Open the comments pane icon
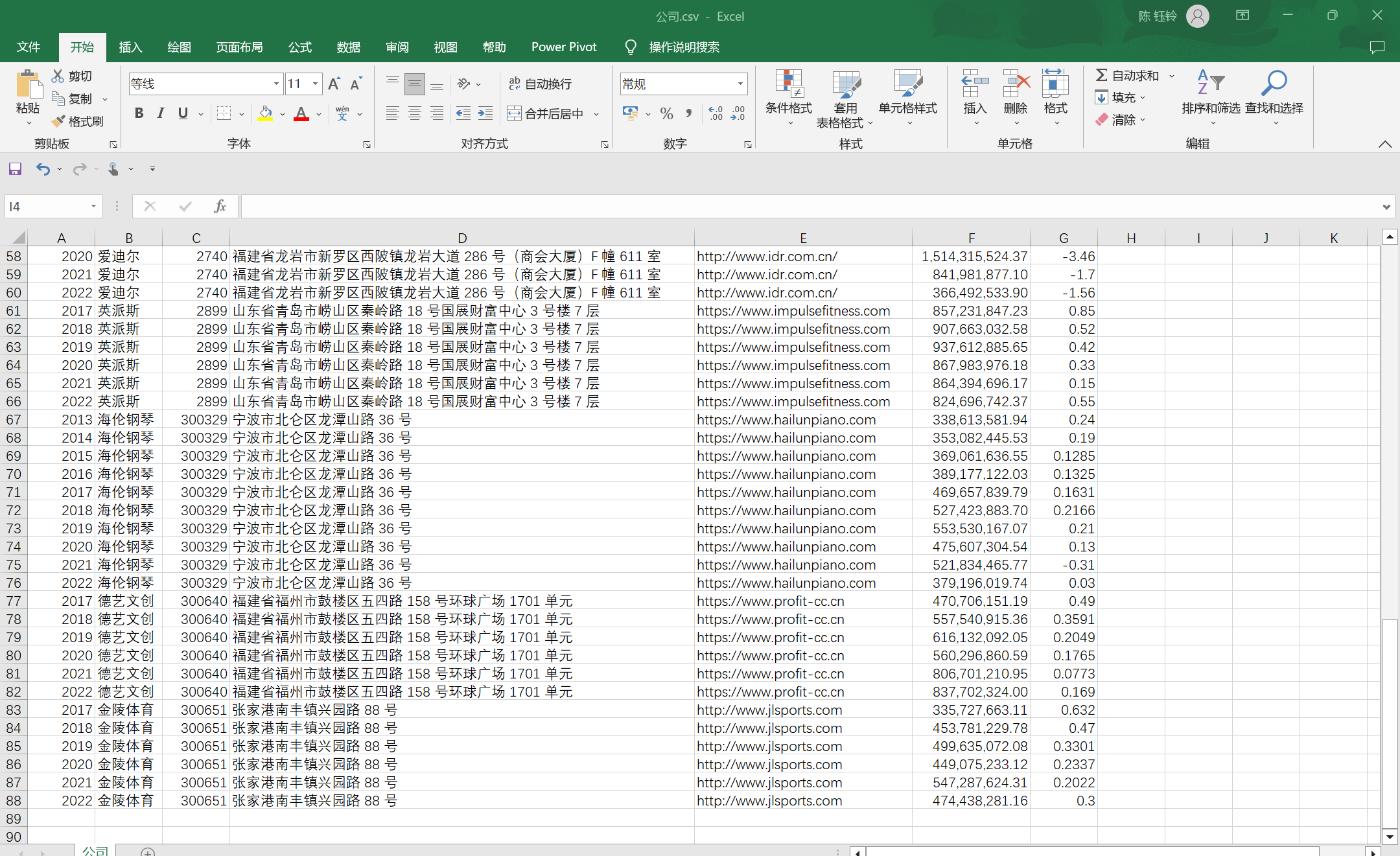 [x=1377, y=47]
